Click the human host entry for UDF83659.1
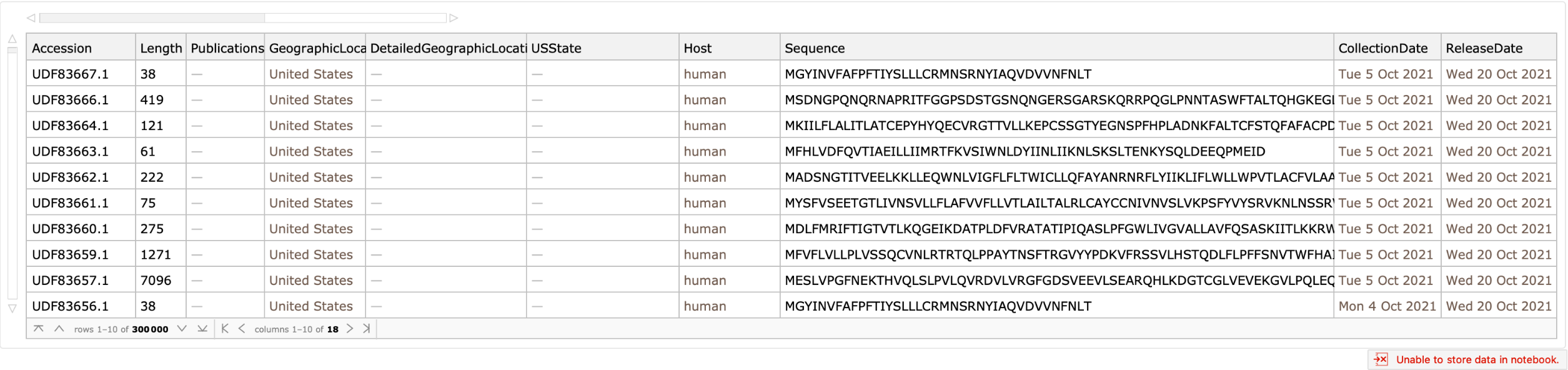Viewport: 1568px width, 370px height. pyautogui.click(x=704, y=254)
